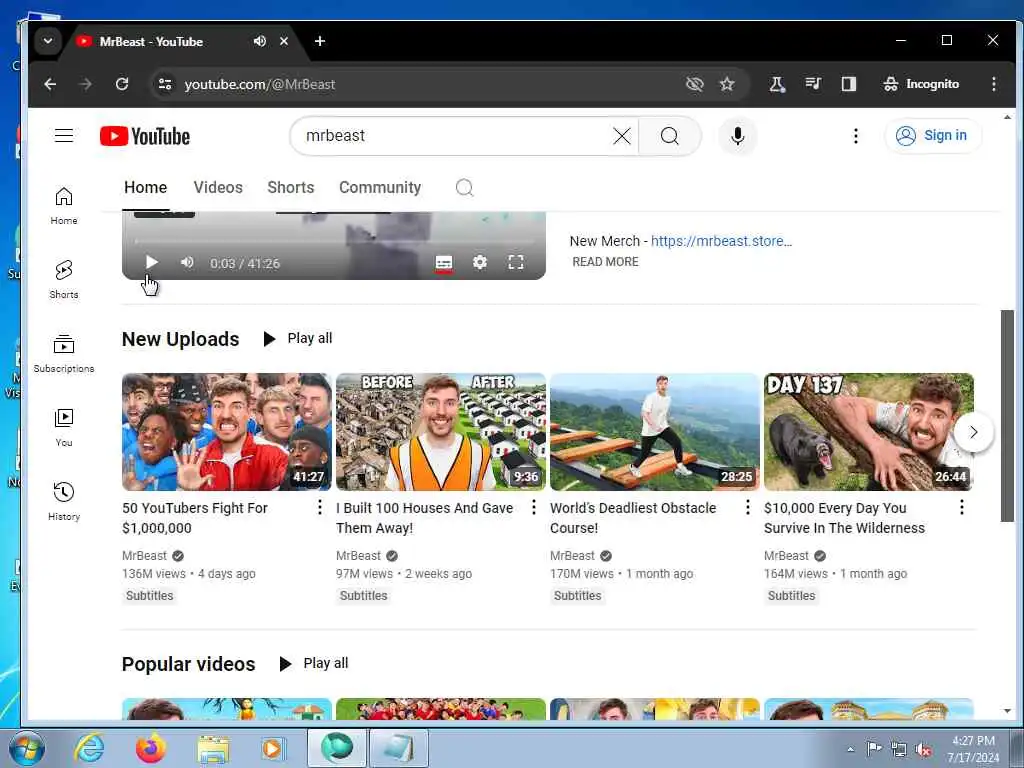The width and height of the screenshot is (1024, 768).
Task: Open tab search dropdown arrow
Action: pos(48,41)
